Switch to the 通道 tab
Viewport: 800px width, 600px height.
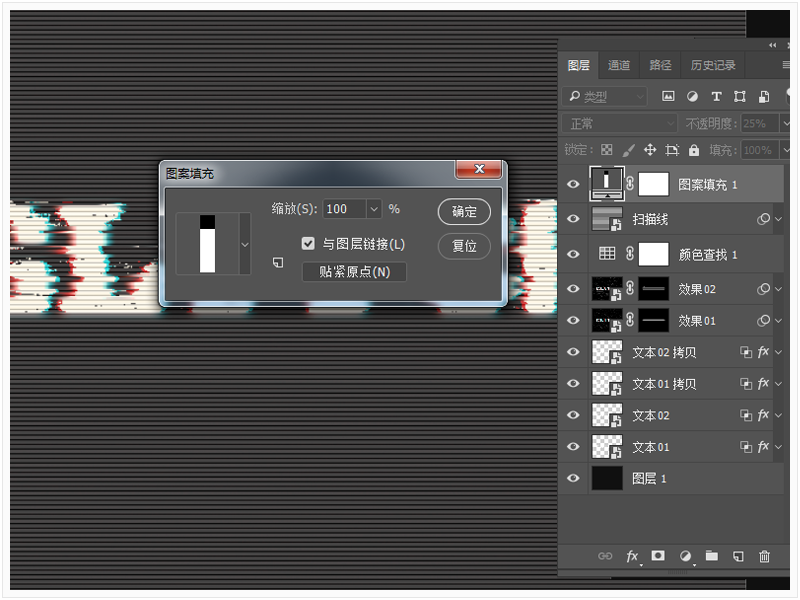[618, 65]
